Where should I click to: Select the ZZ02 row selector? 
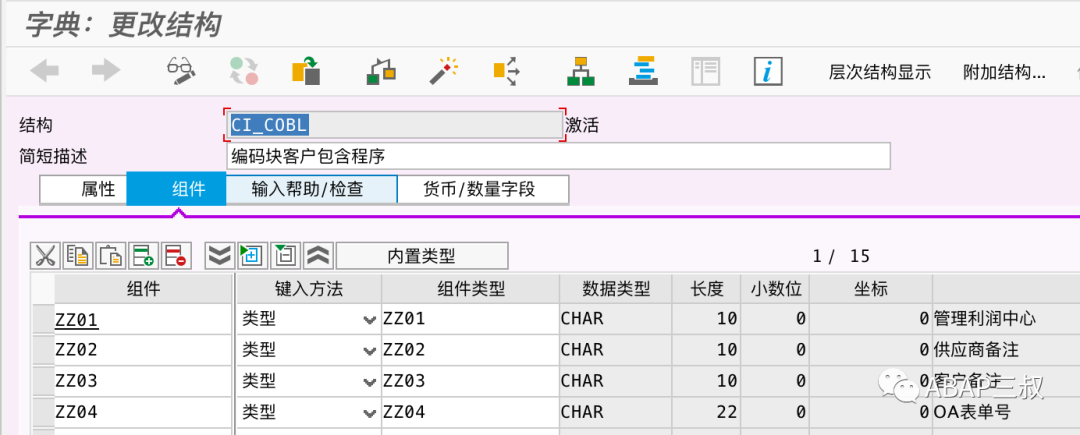coord(43,350)
